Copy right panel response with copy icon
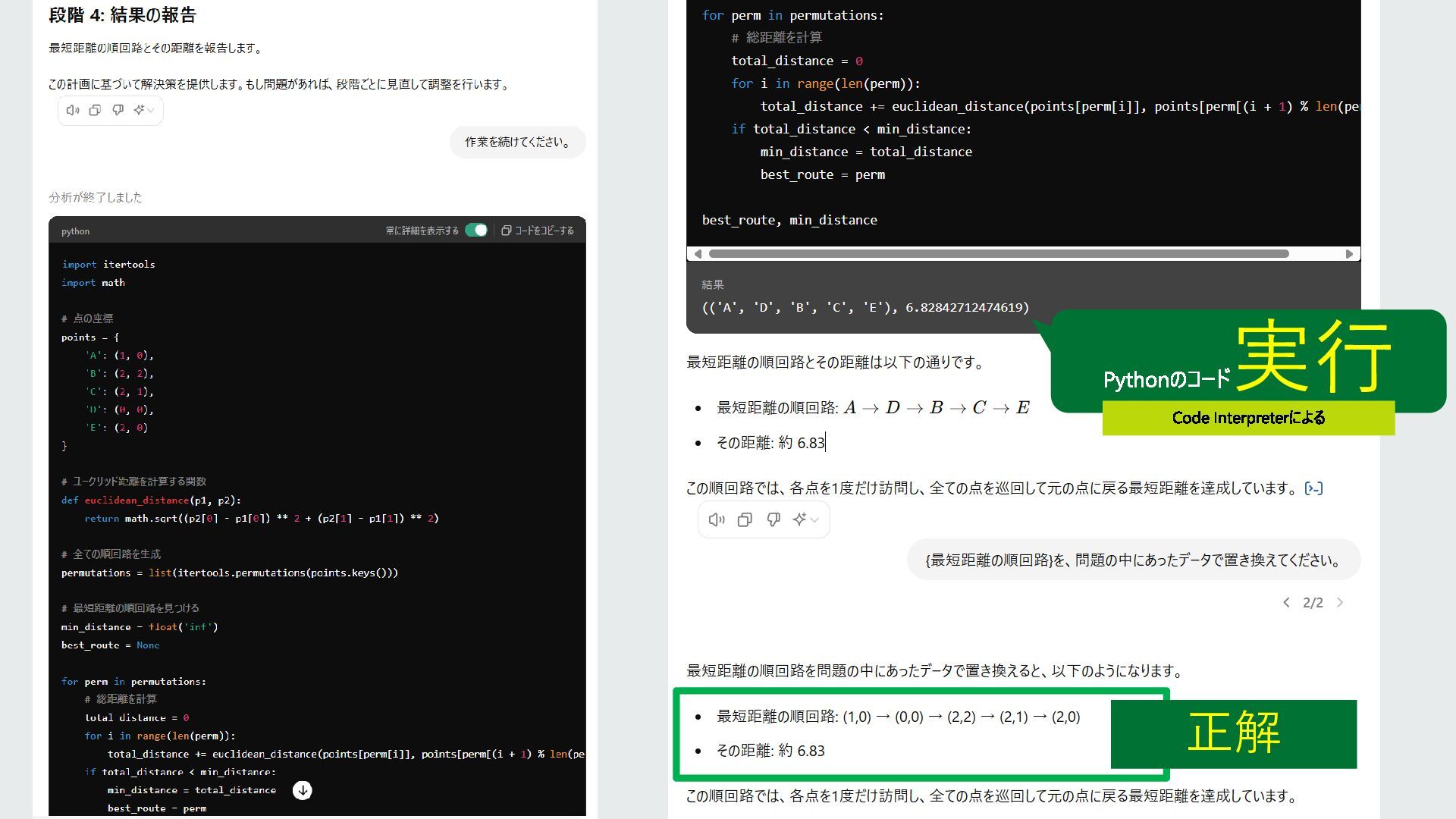 click(x=745, y=519)
